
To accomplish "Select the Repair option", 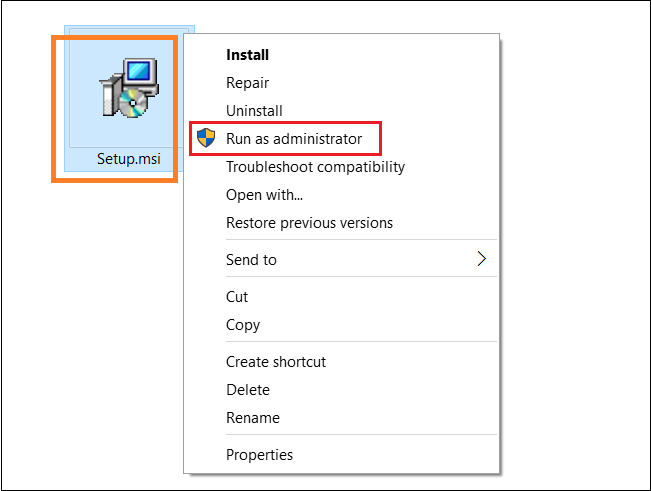I will [x=247, y=83].
